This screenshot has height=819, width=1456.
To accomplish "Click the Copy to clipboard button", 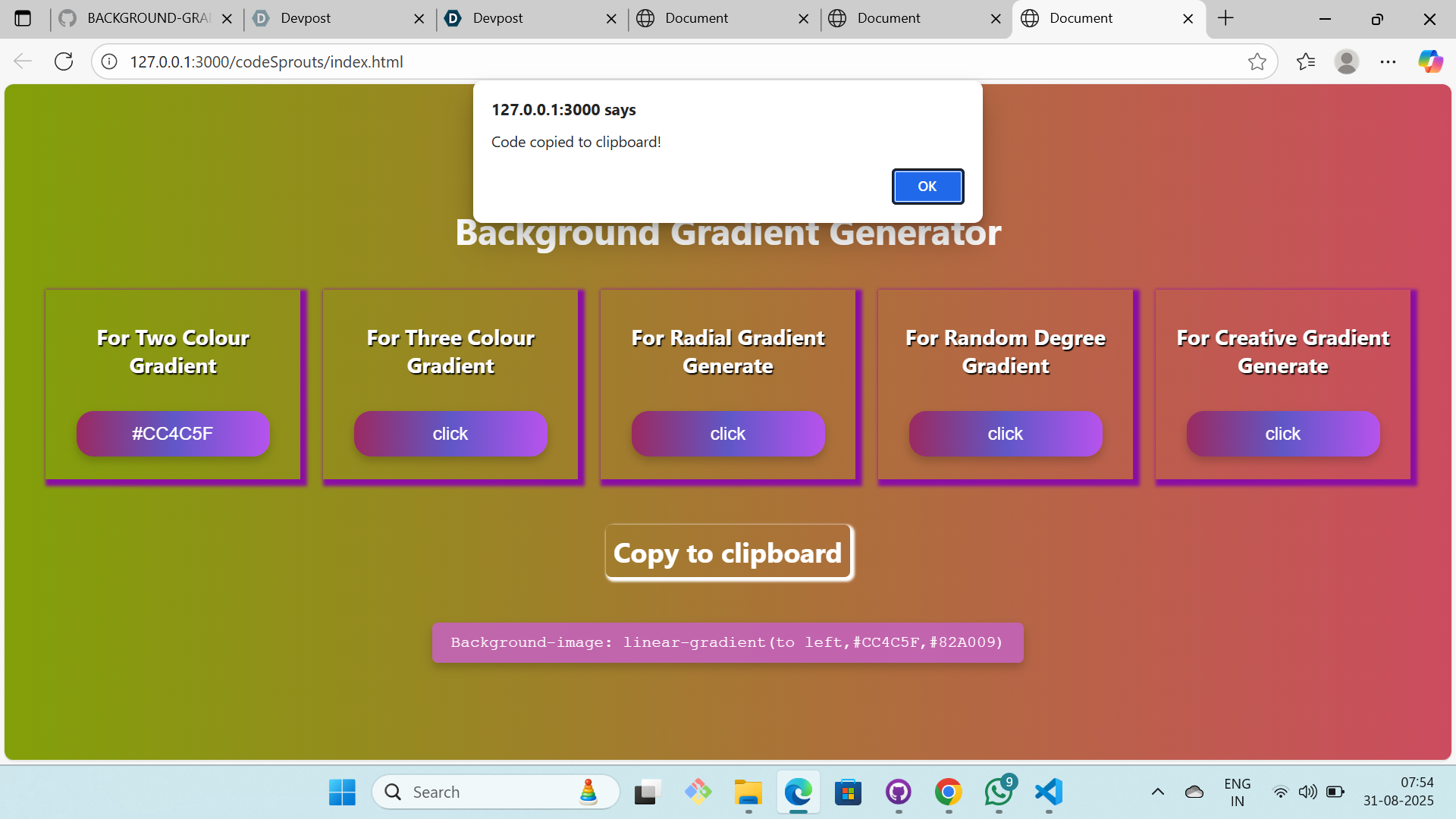I will tap(728, 553).
